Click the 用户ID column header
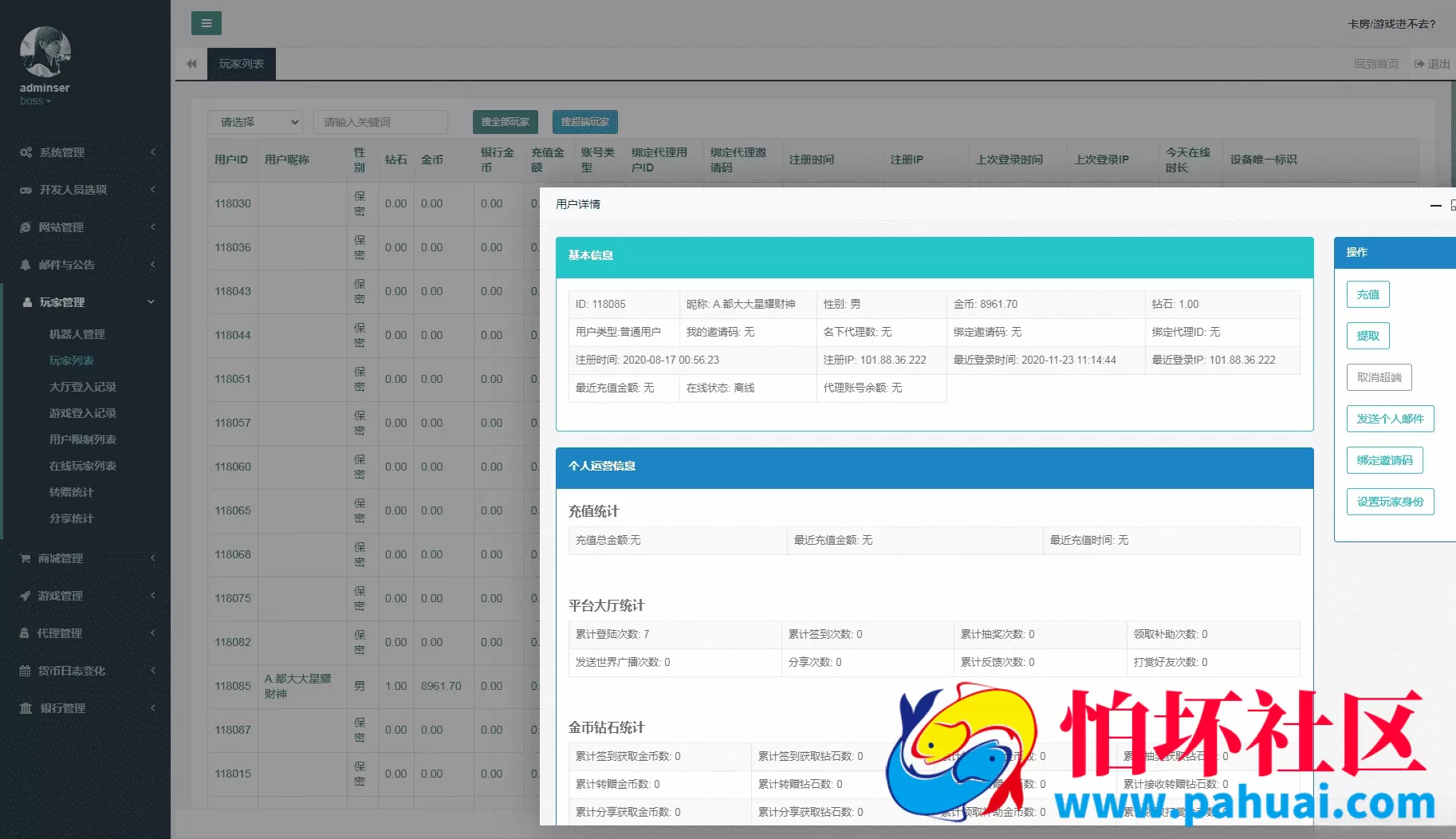Screen dimensions: 1456x839 pos(231,160)
